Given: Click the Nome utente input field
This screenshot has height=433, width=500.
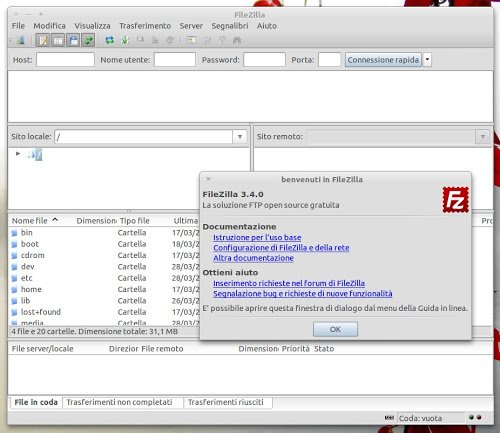Looking at the screenshot, I should 175,60.
